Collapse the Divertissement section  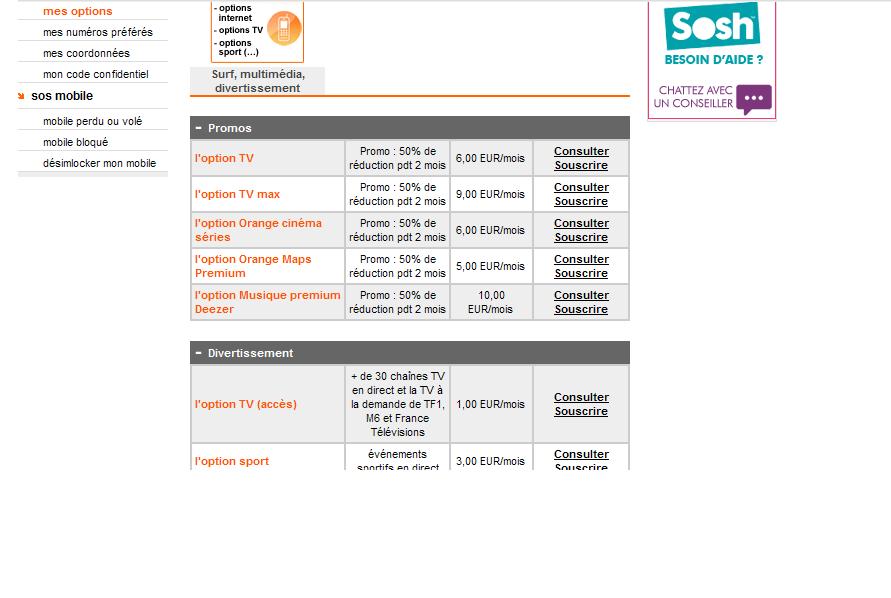[198, 354]
